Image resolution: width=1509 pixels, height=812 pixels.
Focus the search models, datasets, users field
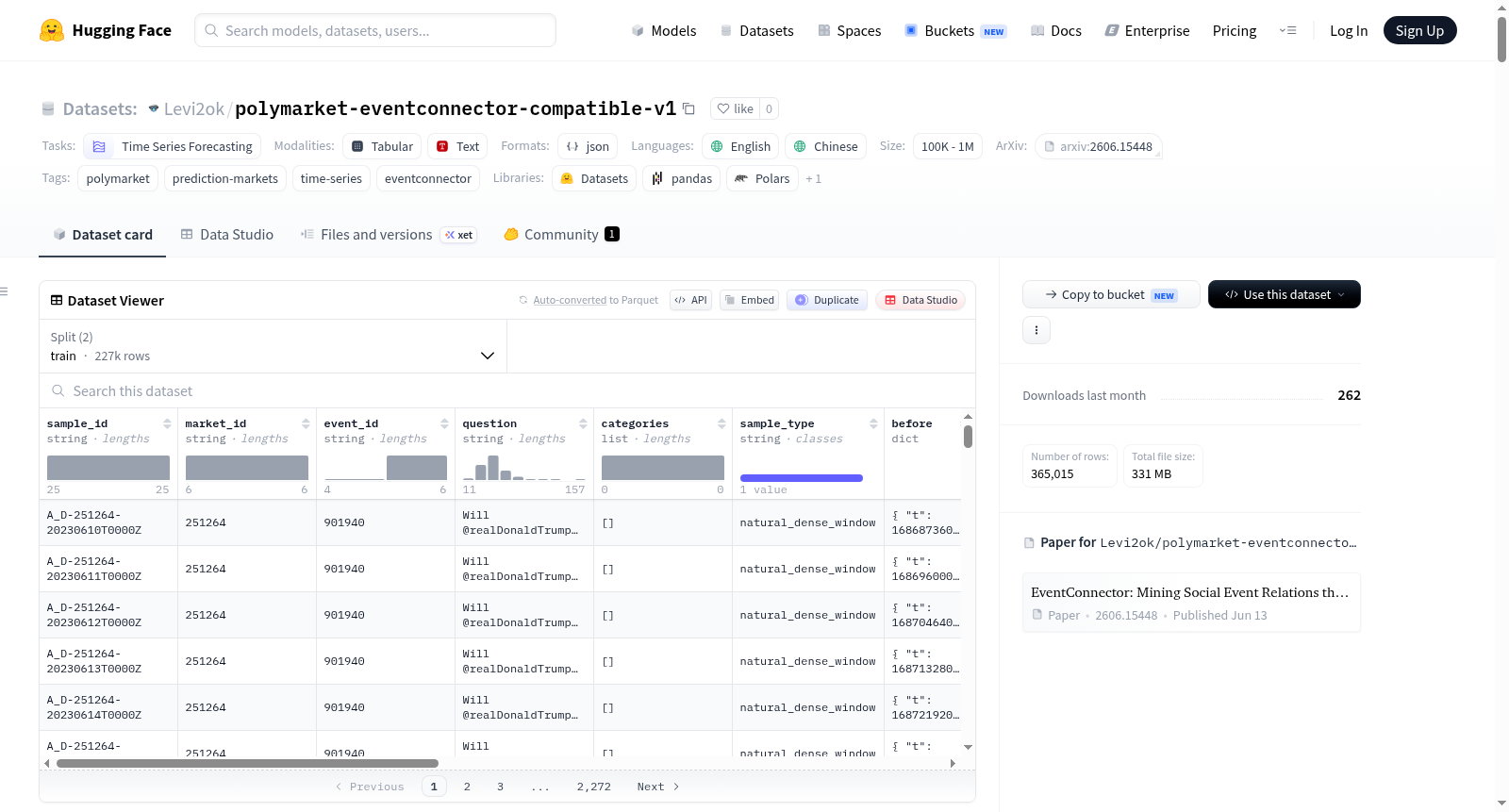coord(375,30)
